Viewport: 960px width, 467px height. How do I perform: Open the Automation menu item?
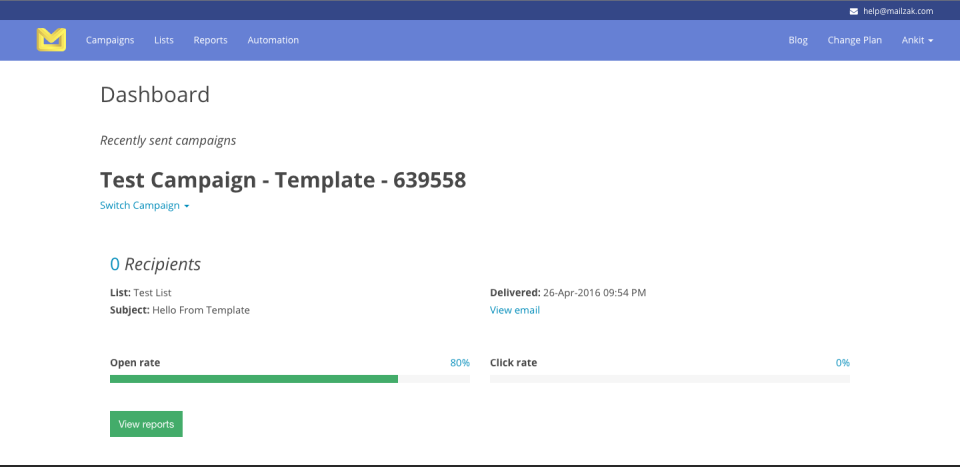[x=273, y=40]
